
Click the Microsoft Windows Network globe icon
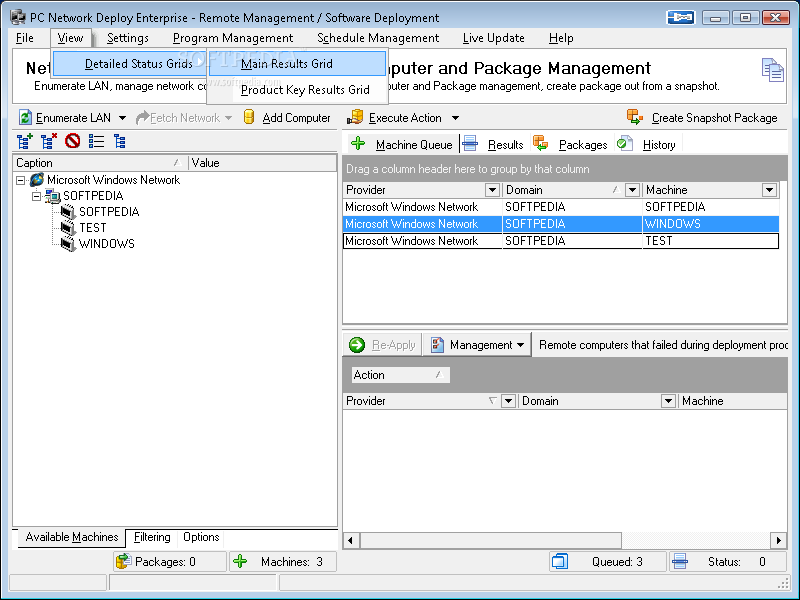[x=37, y=180]
